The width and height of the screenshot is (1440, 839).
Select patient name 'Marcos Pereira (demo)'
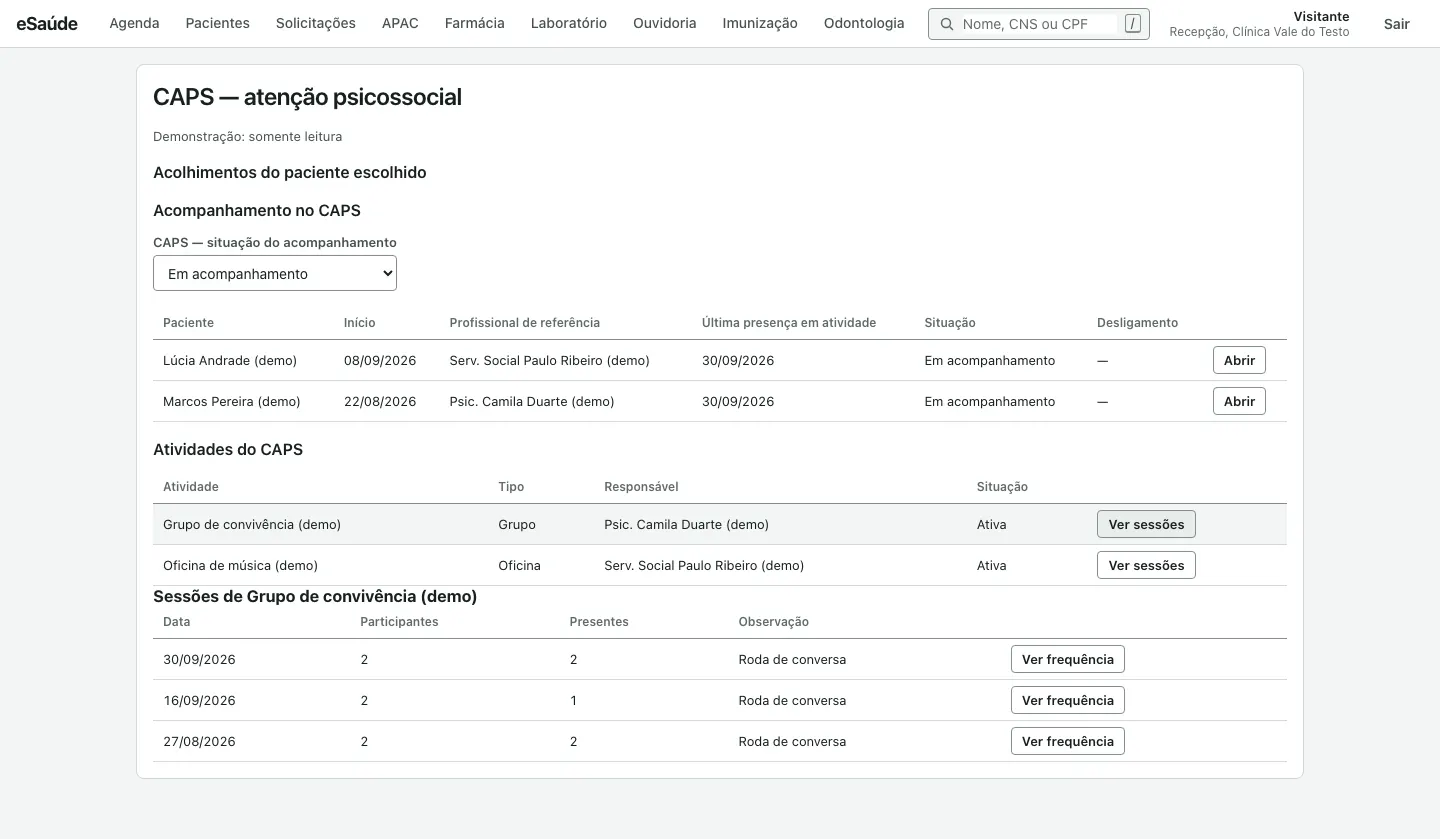click(232, 401)
